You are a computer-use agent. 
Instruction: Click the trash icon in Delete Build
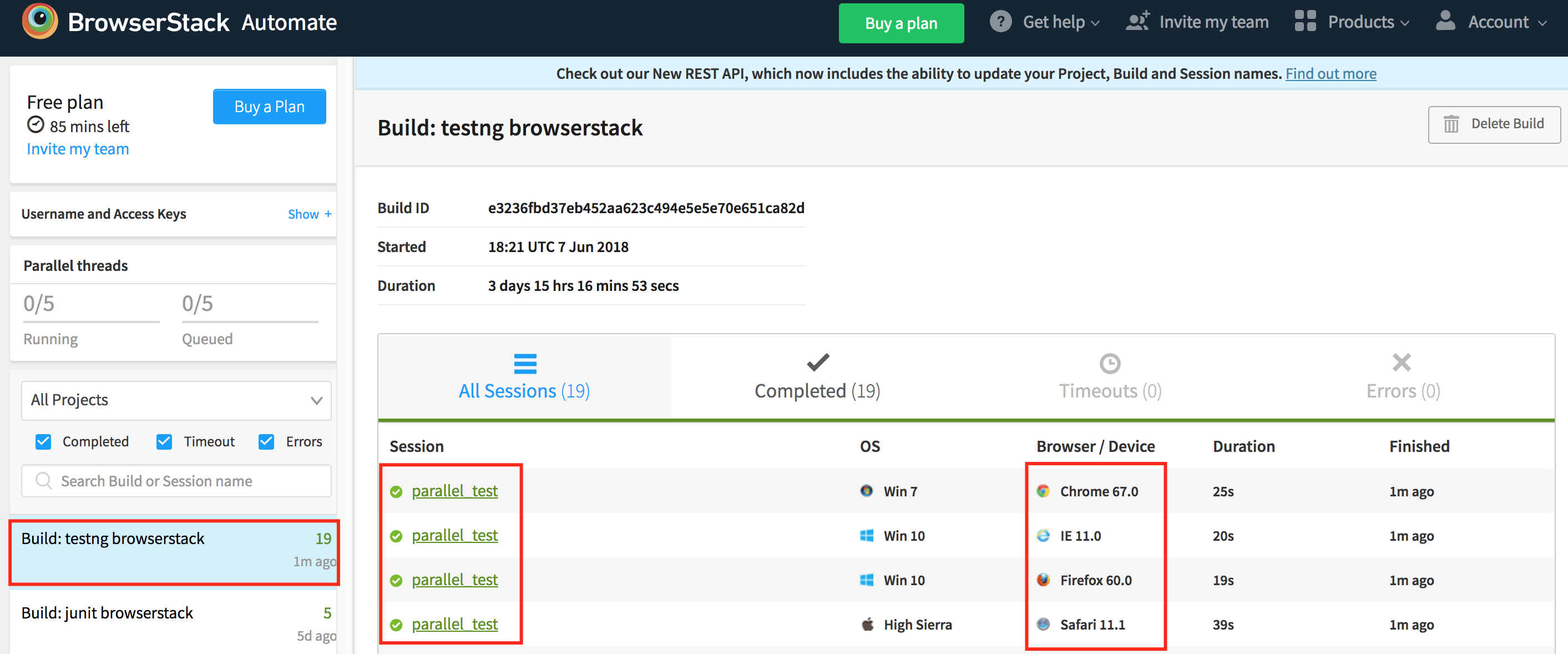(x=1451, y=124)
